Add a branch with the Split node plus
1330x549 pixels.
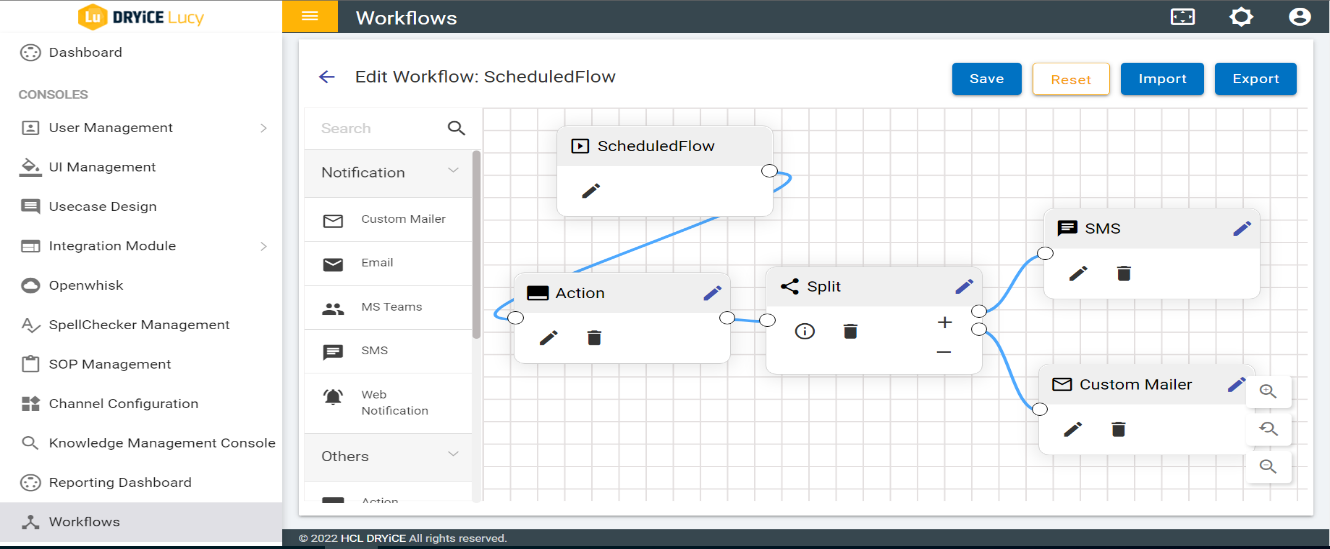944,322
